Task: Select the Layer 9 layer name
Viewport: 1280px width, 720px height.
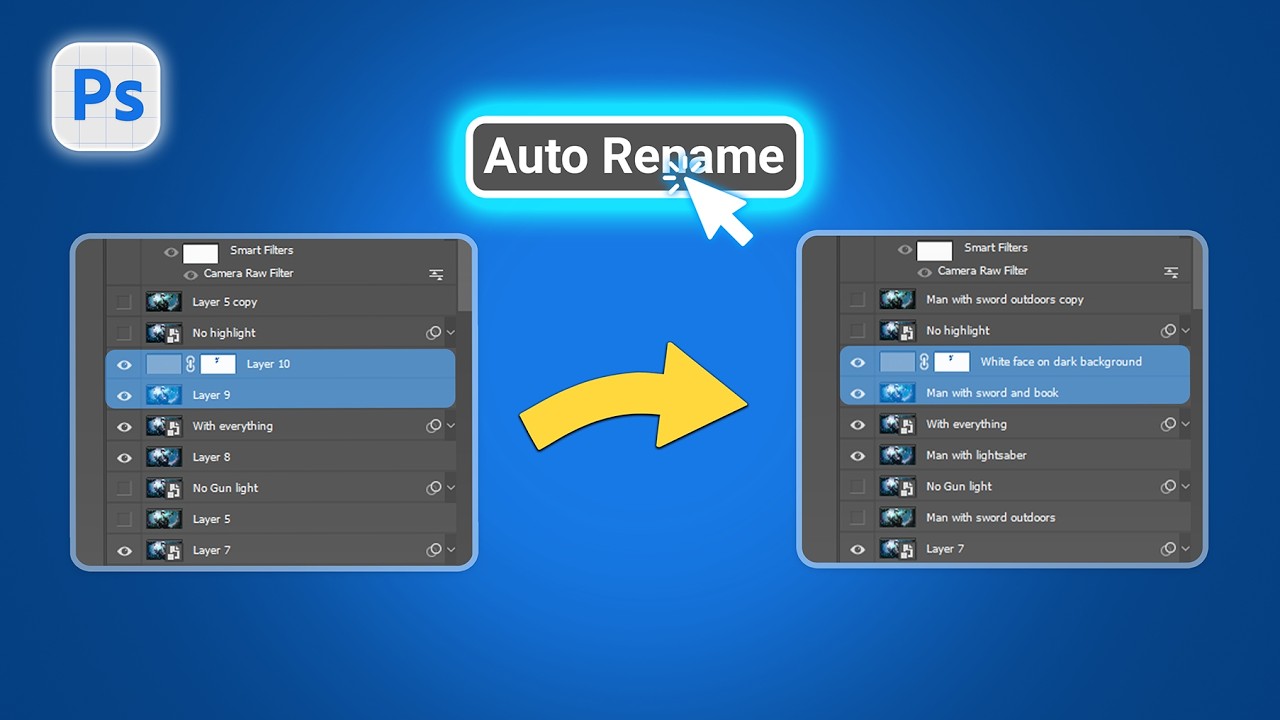Action: (211, 395)
